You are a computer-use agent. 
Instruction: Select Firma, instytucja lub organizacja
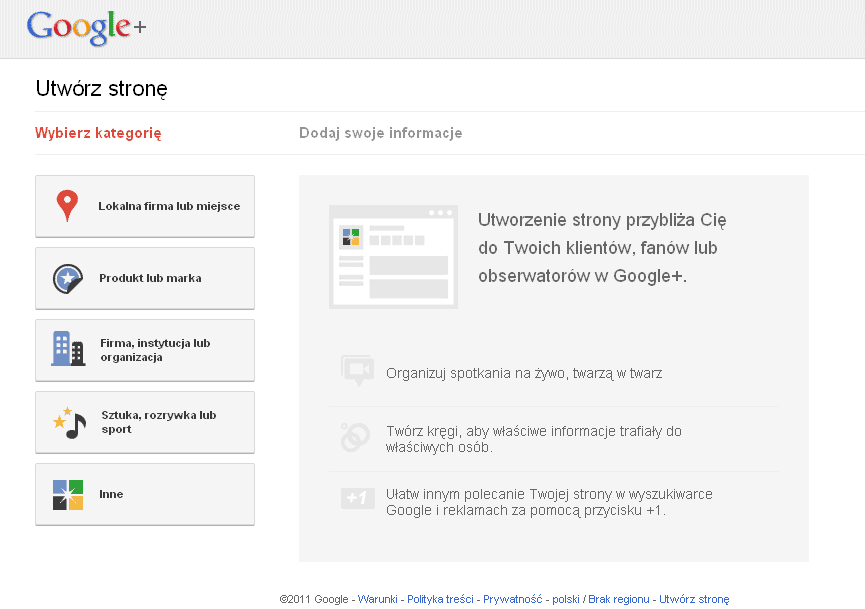(155, 350)
